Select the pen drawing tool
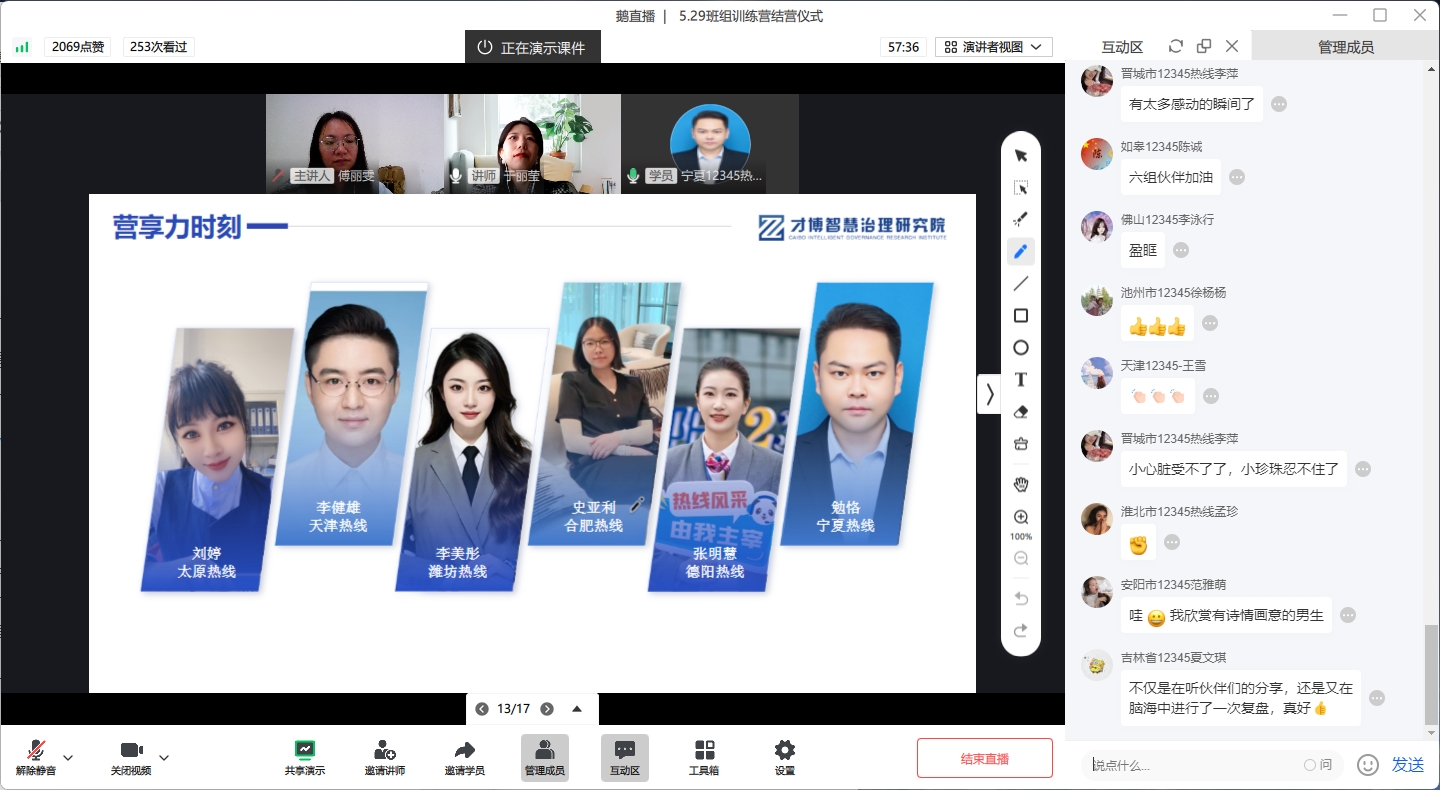This screenshot has height=790, width=1440. point(1021,252)
